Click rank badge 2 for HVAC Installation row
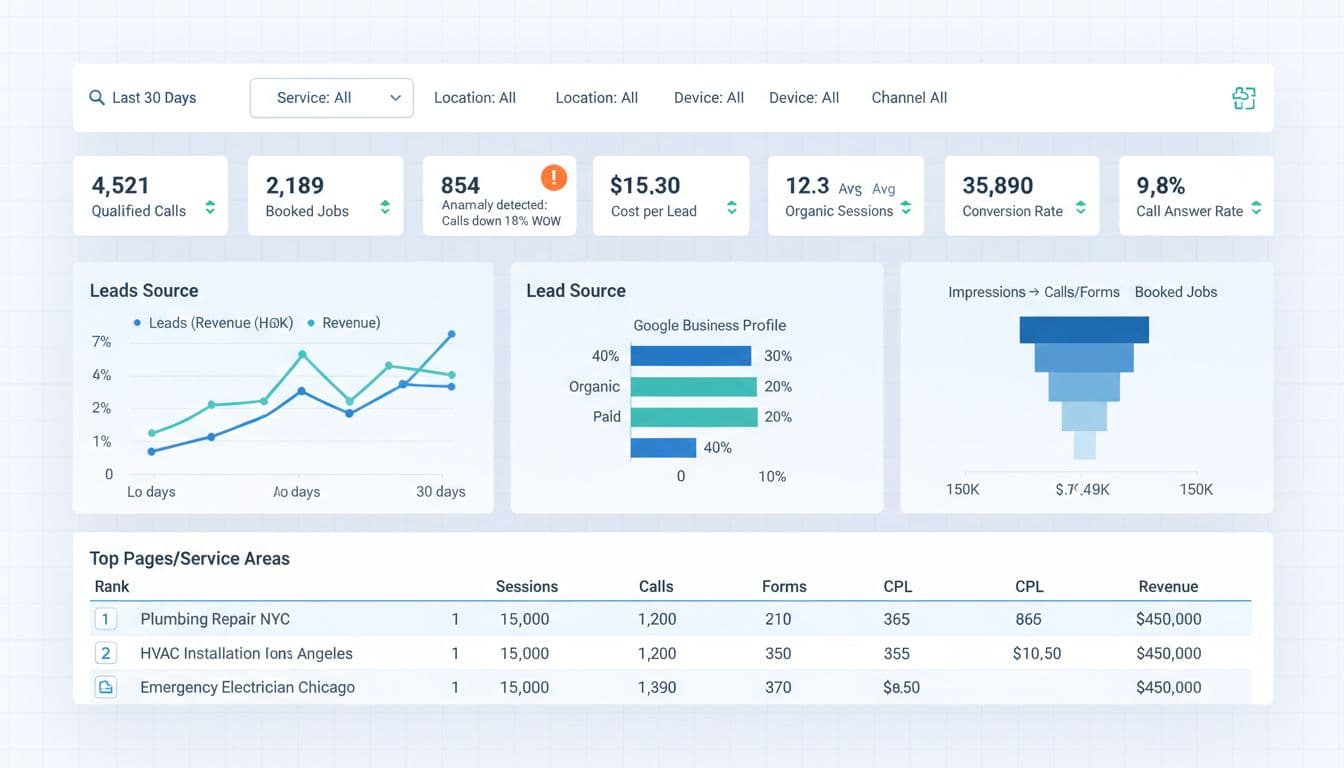Viewport: 1344px width, 768px height. pyautogui.click(x=105, y=653)
